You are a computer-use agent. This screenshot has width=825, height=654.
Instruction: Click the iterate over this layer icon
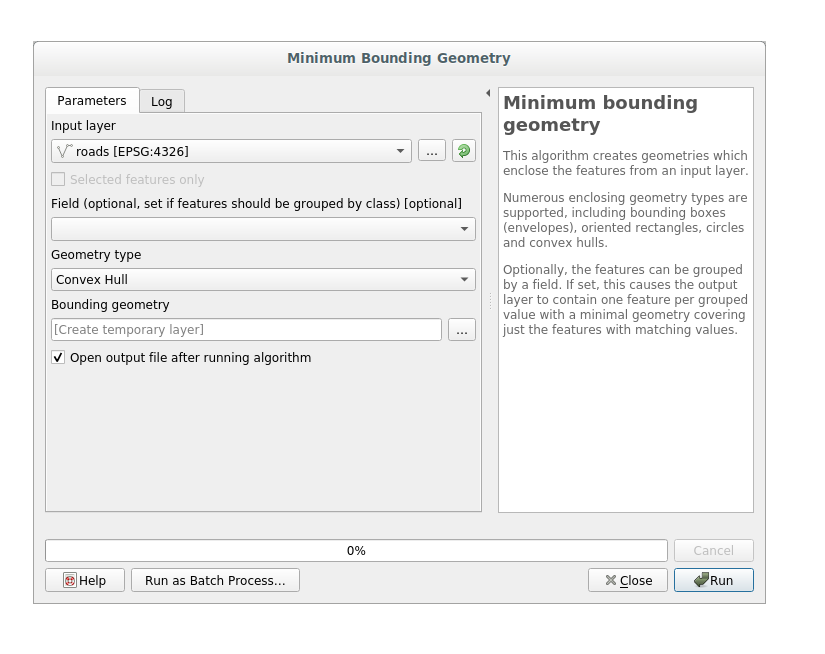[x=463, y=151]
